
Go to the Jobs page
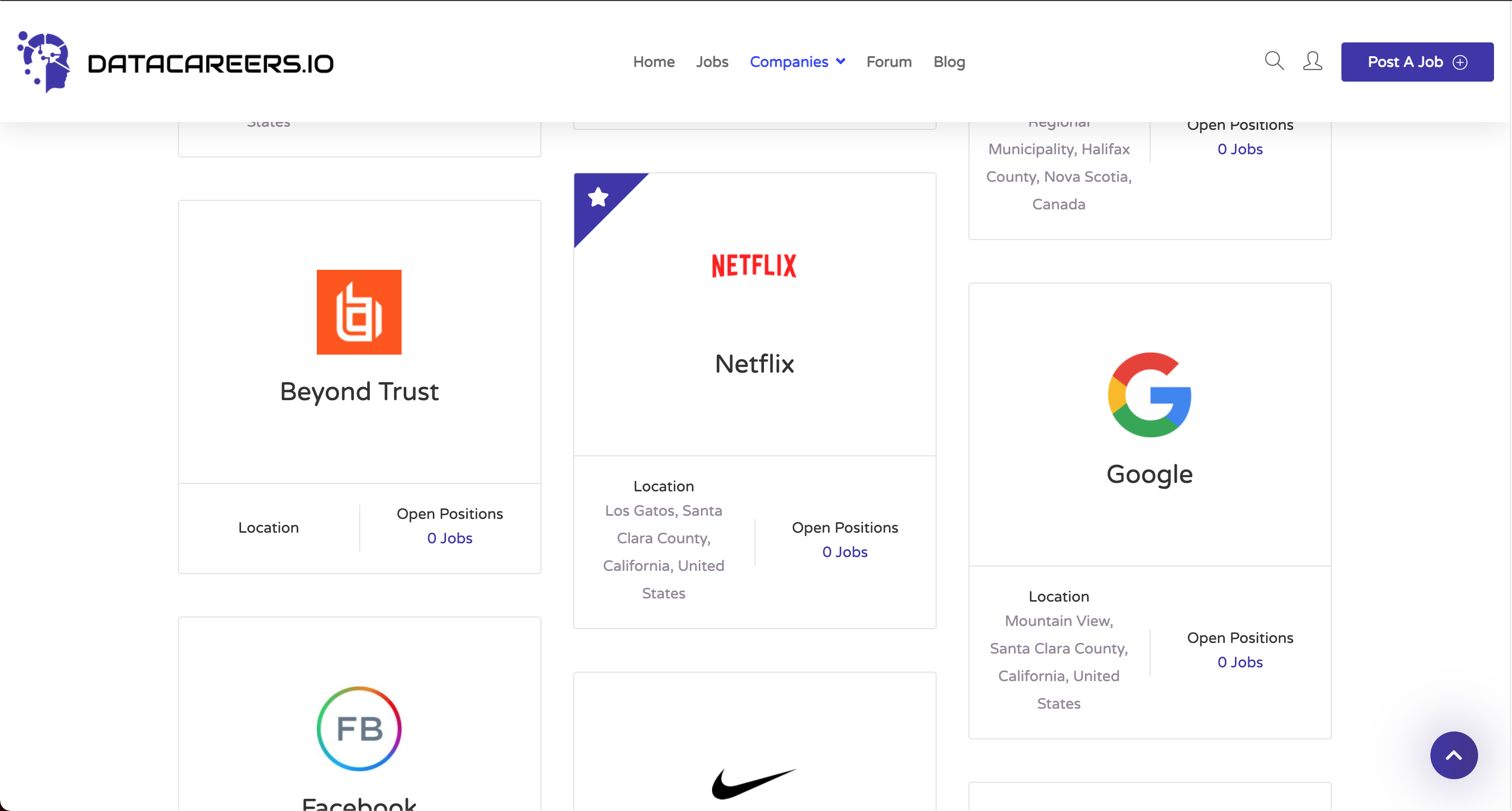click(711, 61)
